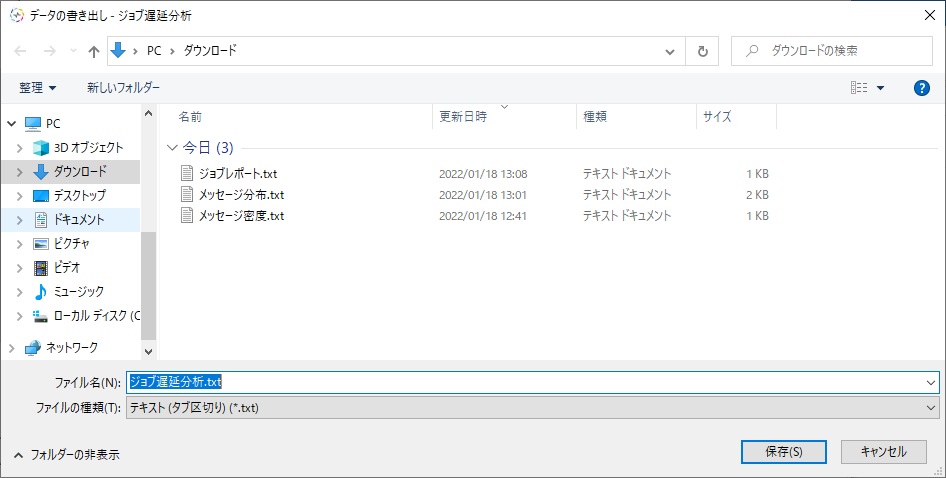The image size is (946, 478).
Task: Click the date 2022/01/18 12:41
Action: coord(483,216)
